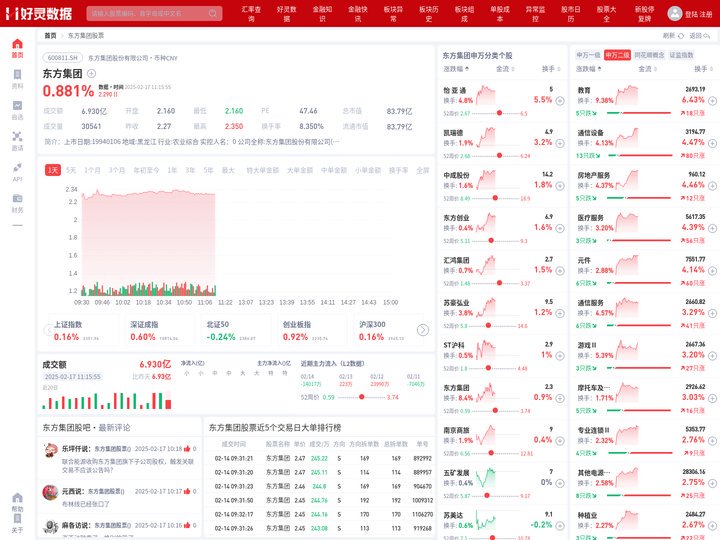The height and width of the screenshot is (540, 720).
Task: Click the 注册 register link
Action: click(x=706, y=14)
